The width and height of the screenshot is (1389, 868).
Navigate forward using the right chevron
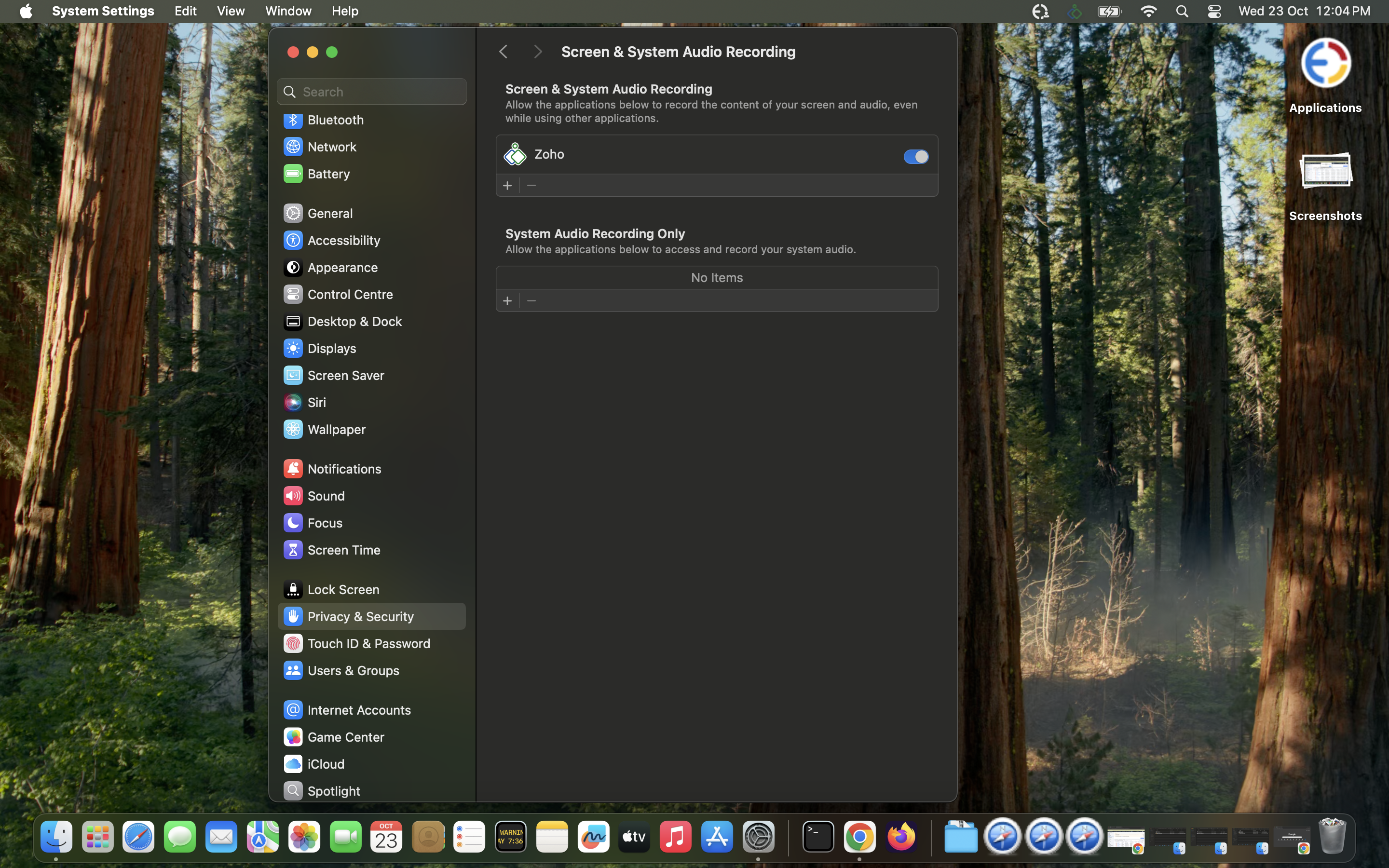click(537, 51)
